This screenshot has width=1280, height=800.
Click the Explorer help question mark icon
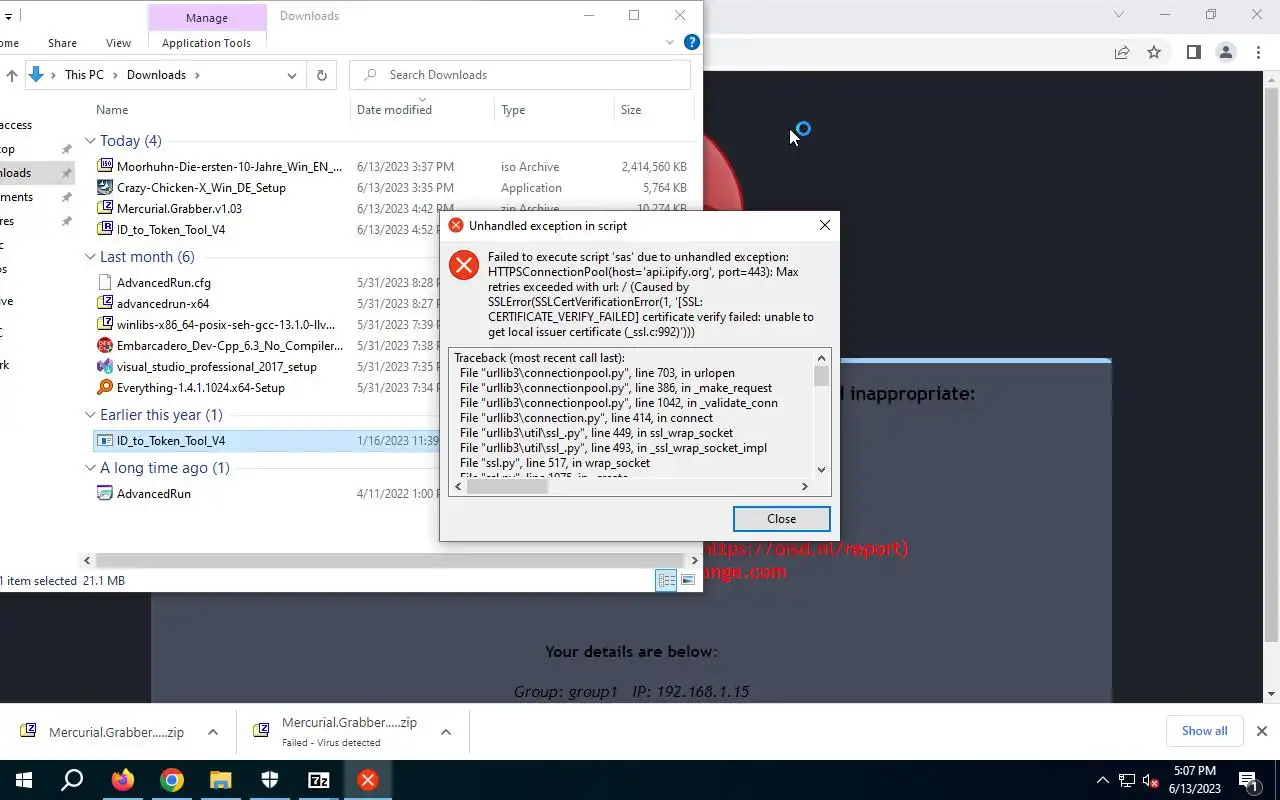(691, 42)
